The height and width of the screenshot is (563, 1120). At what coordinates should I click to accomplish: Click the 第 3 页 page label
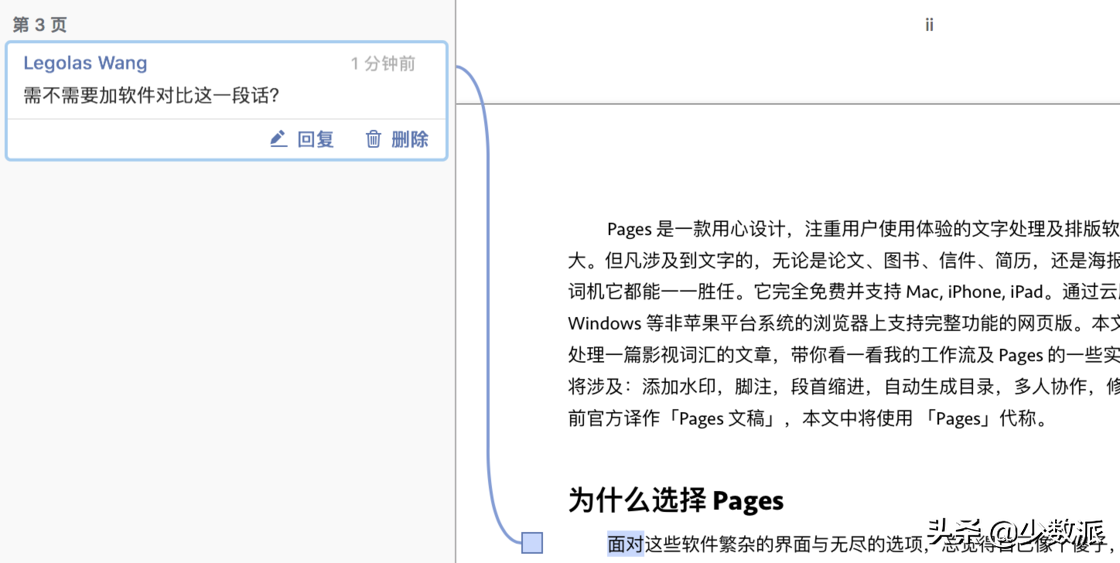40,25
